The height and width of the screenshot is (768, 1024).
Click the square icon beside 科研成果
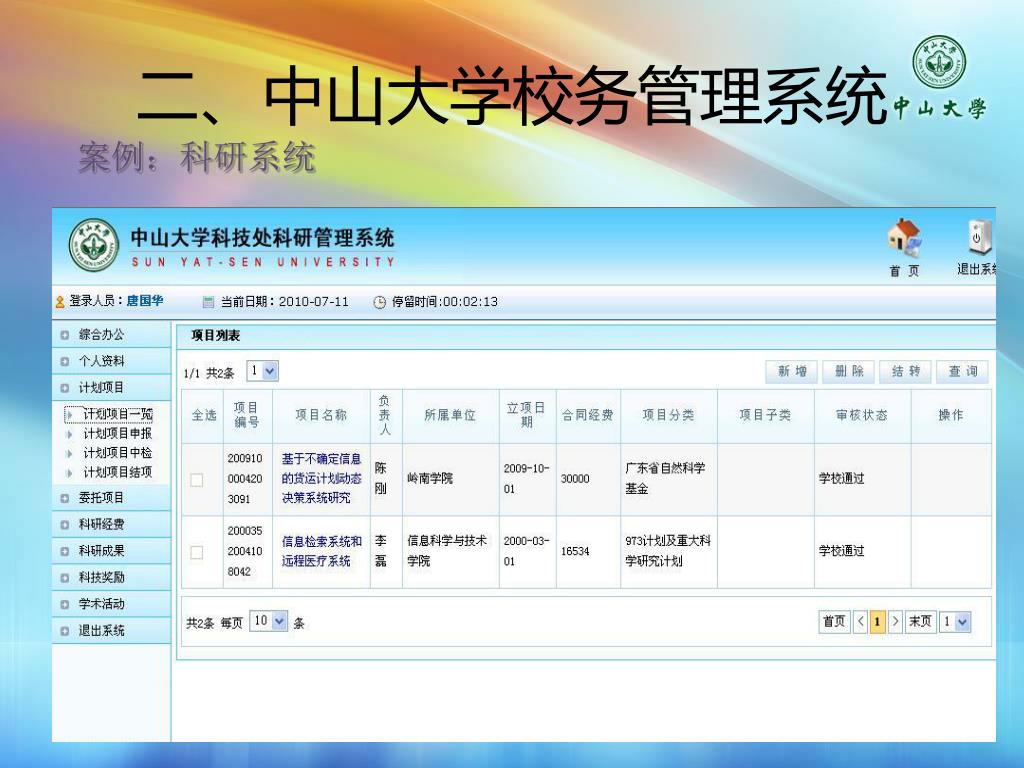click(65, 551)
